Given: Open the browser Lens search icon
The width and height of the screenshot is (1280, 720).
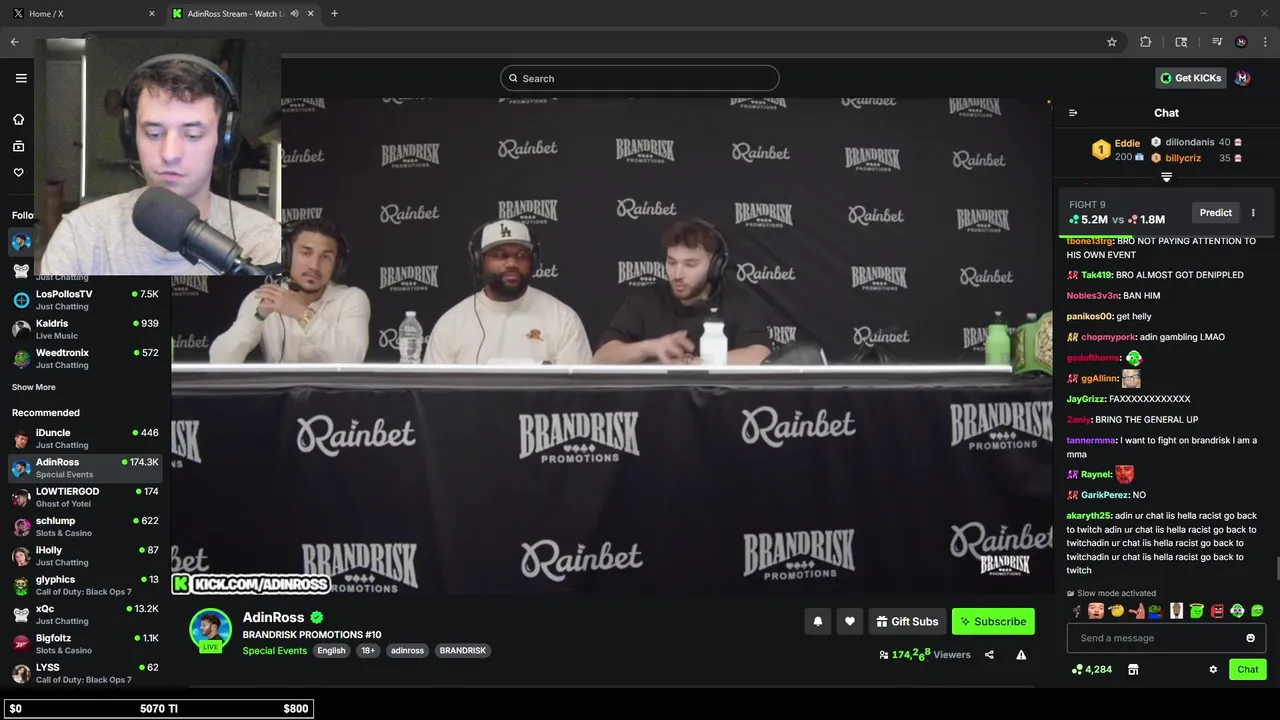Looking at the screenshot, I should tap(1181, 42).
